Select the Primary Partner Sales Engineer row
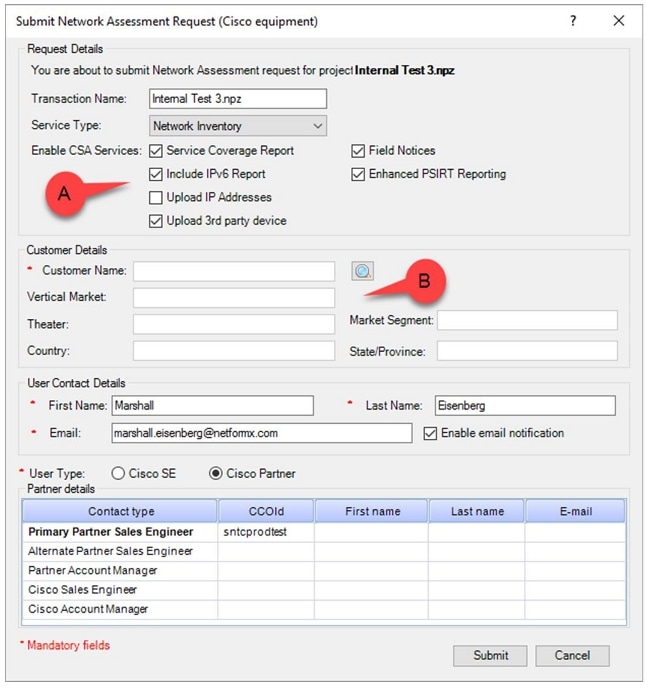Viewport: 650px width, 688px height. (x=324, y=532)
